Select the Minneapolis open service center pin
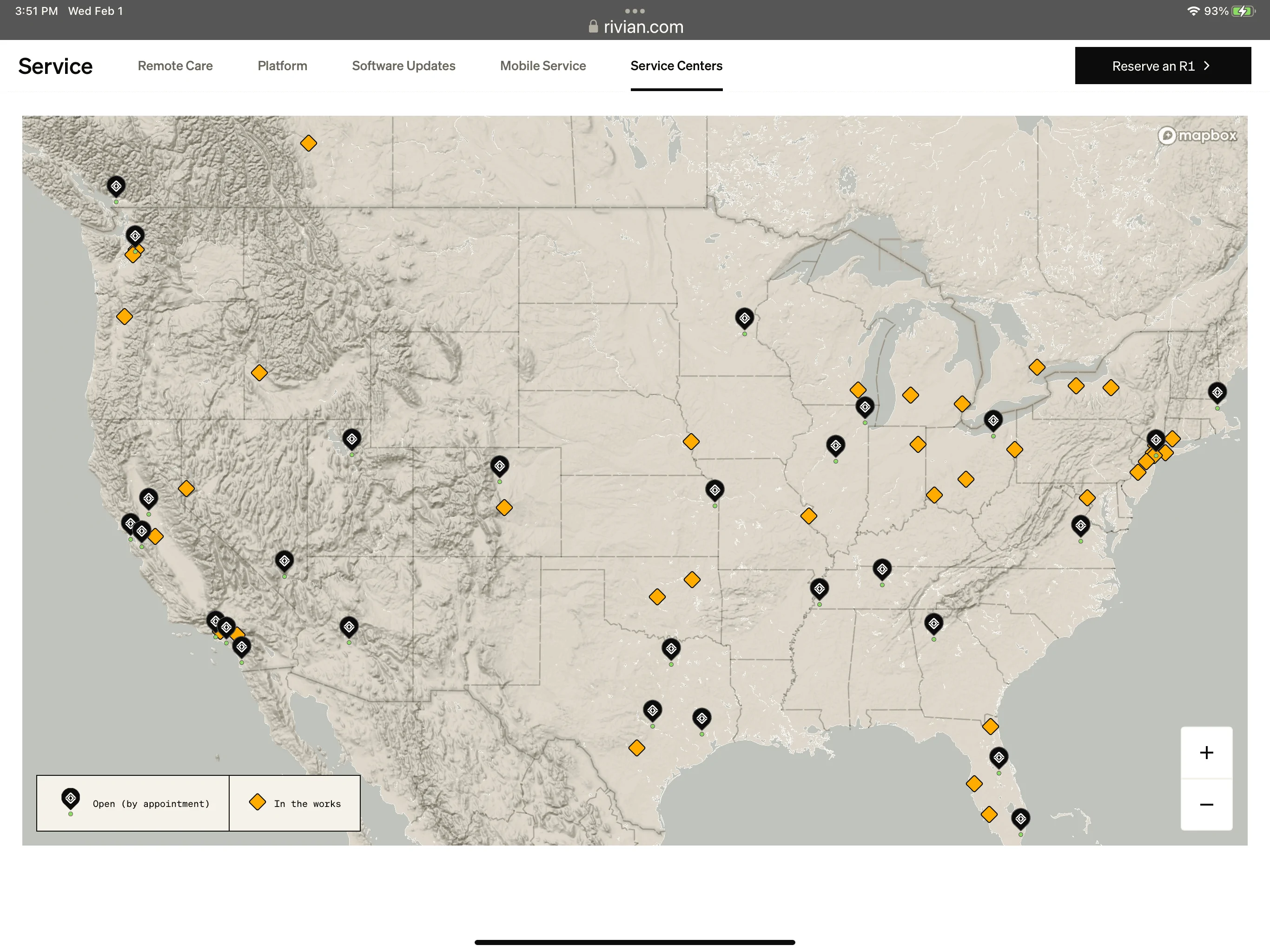1270x952 pixels. [x=744, y=319]
